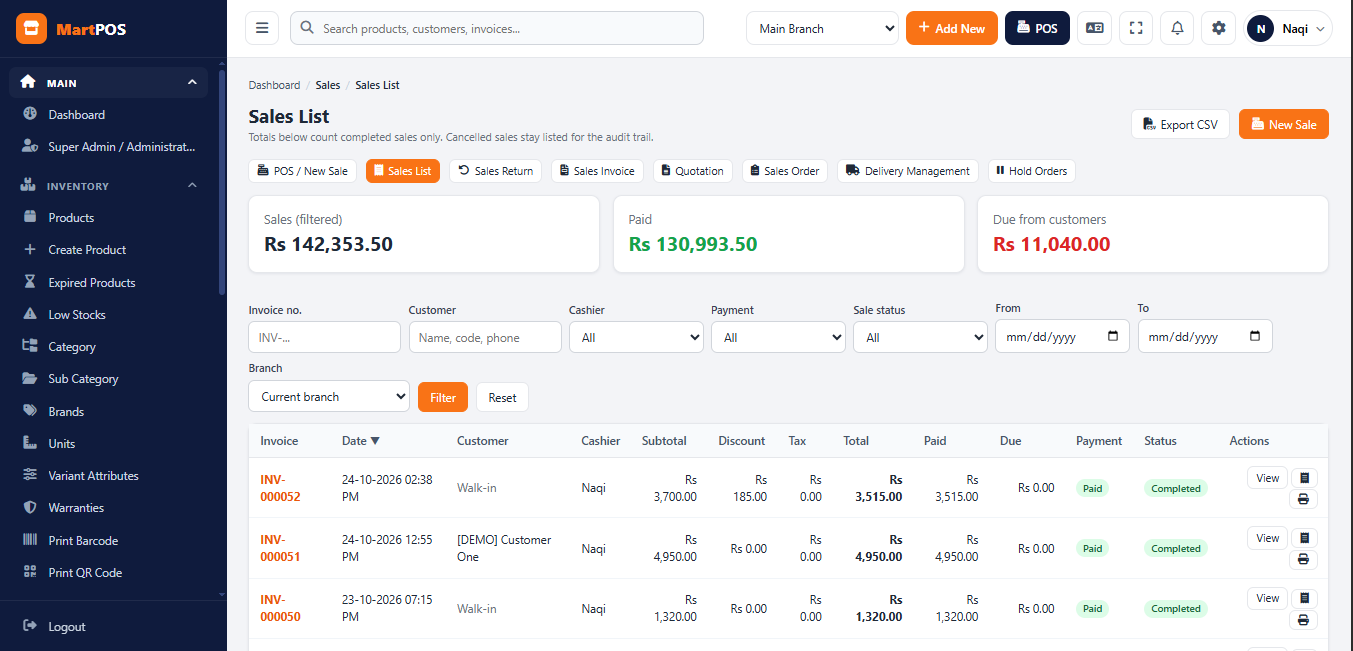Switch to Hold Orders tab

(1031, 171)
